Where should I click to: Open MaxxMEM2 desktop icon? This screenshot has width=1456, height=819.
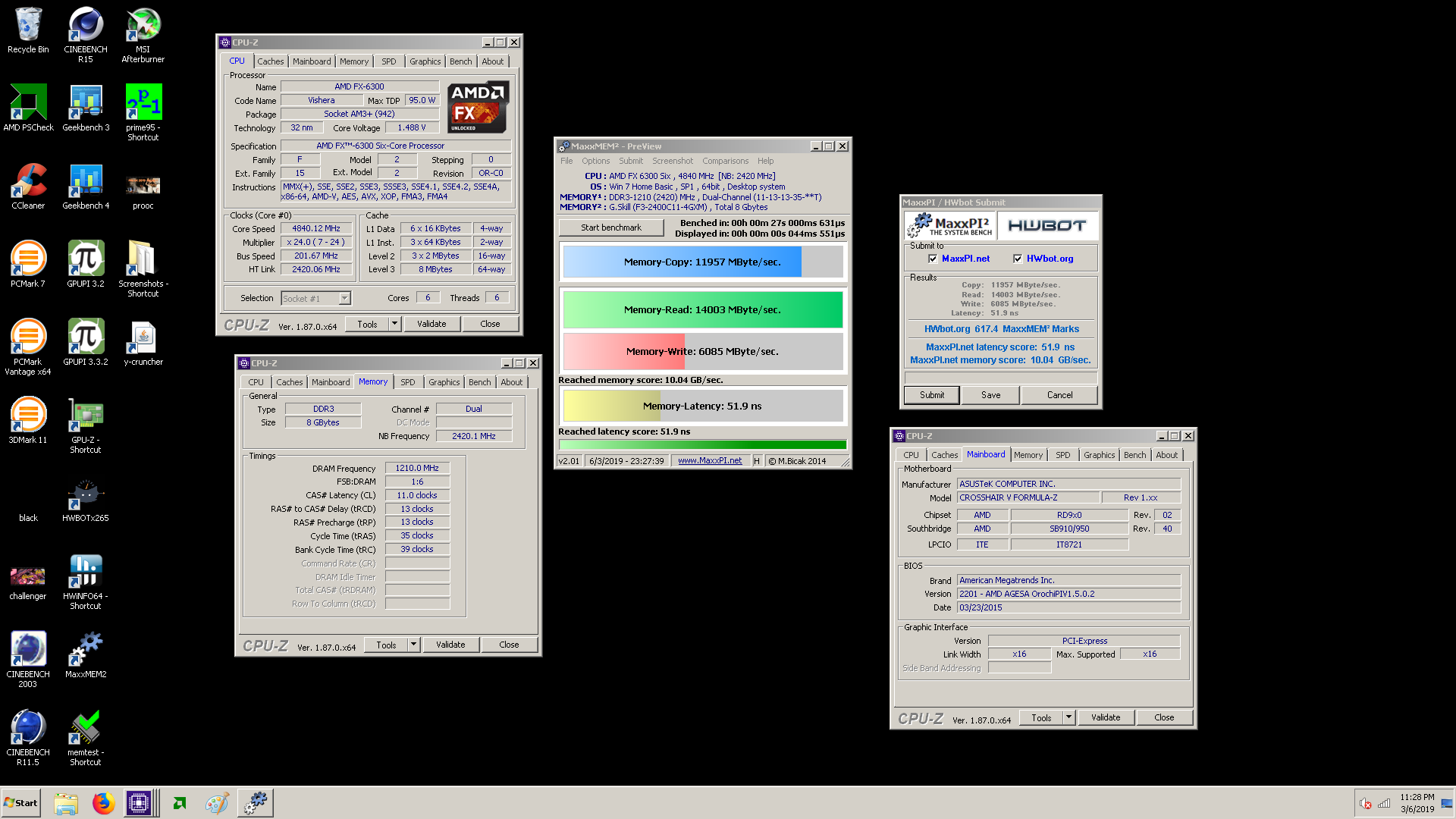[x=86, y=654]
